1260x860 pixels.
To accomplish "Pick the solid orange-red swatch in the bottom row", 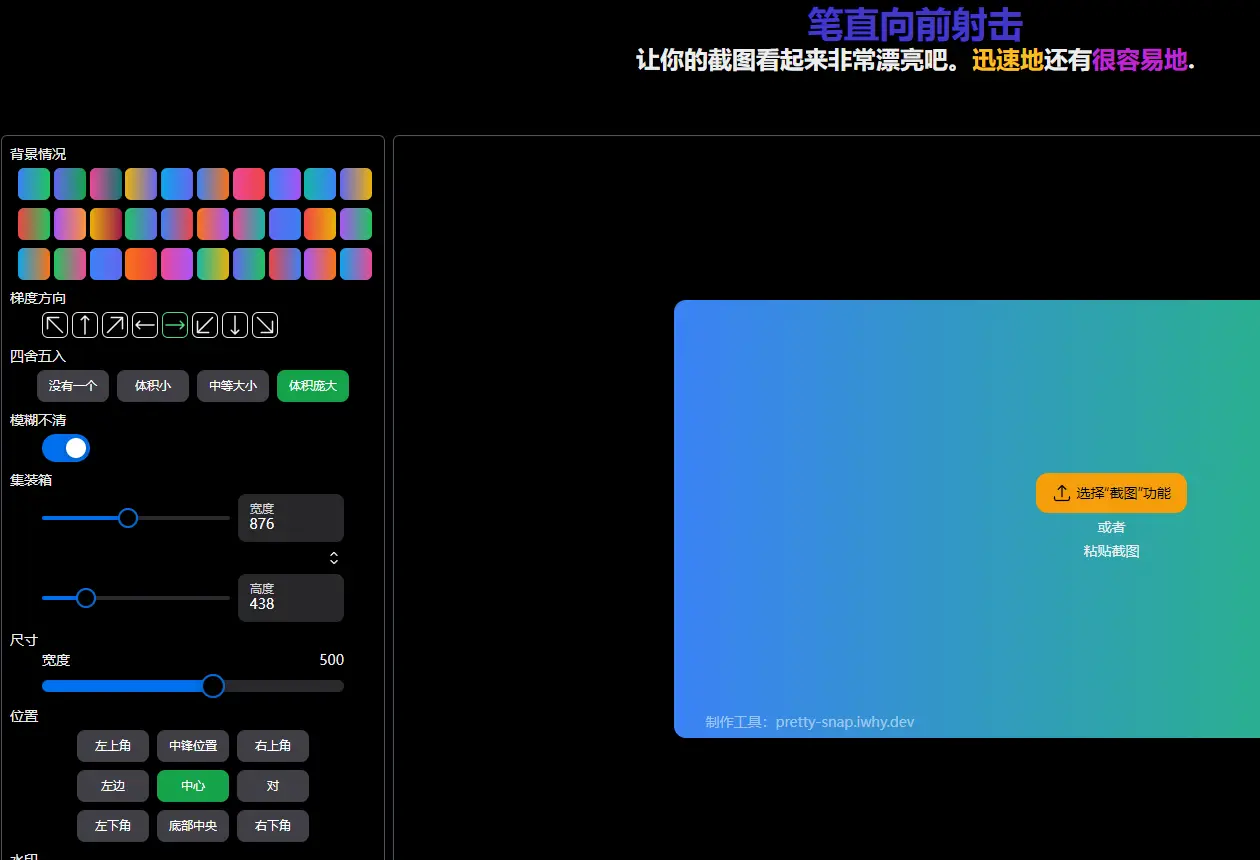I will [141, 264].
